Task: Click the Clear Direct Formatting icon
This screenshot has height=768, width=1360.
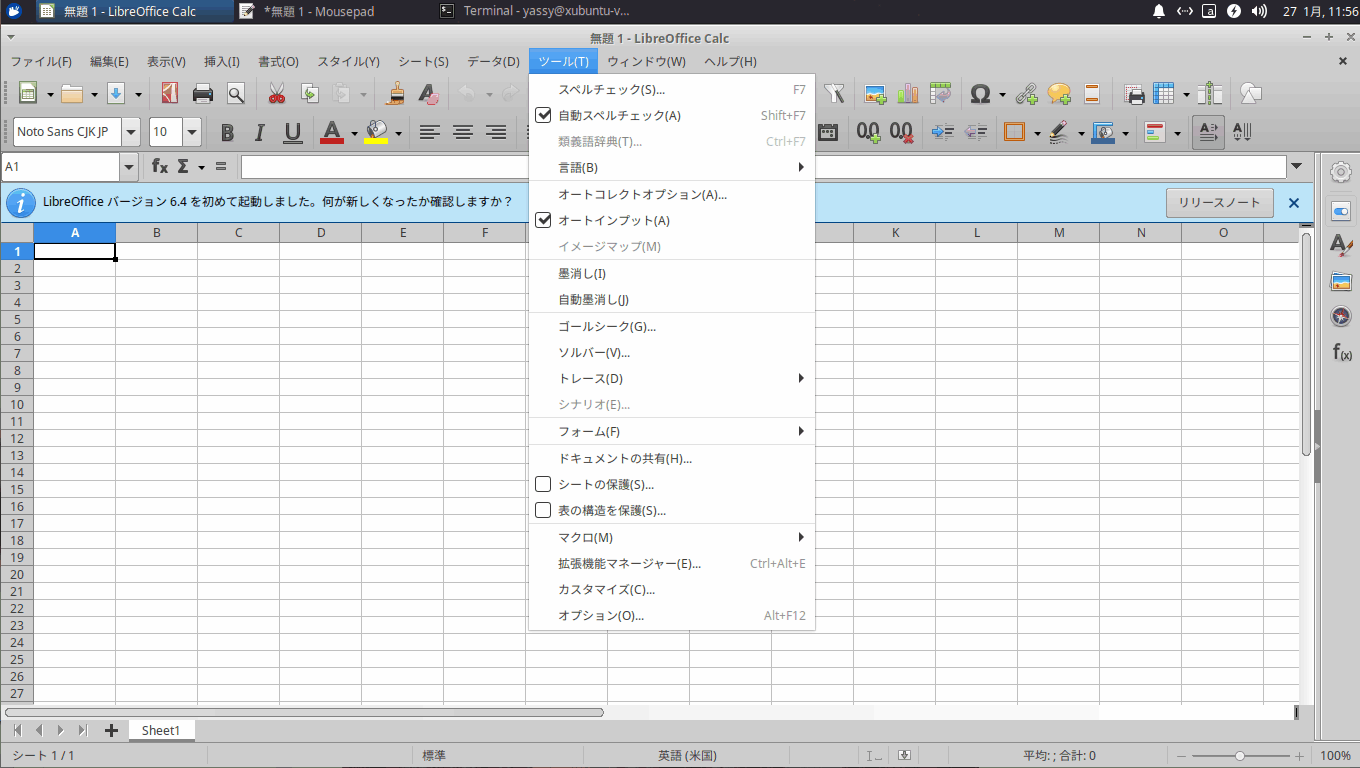Action: pos(428,94)
